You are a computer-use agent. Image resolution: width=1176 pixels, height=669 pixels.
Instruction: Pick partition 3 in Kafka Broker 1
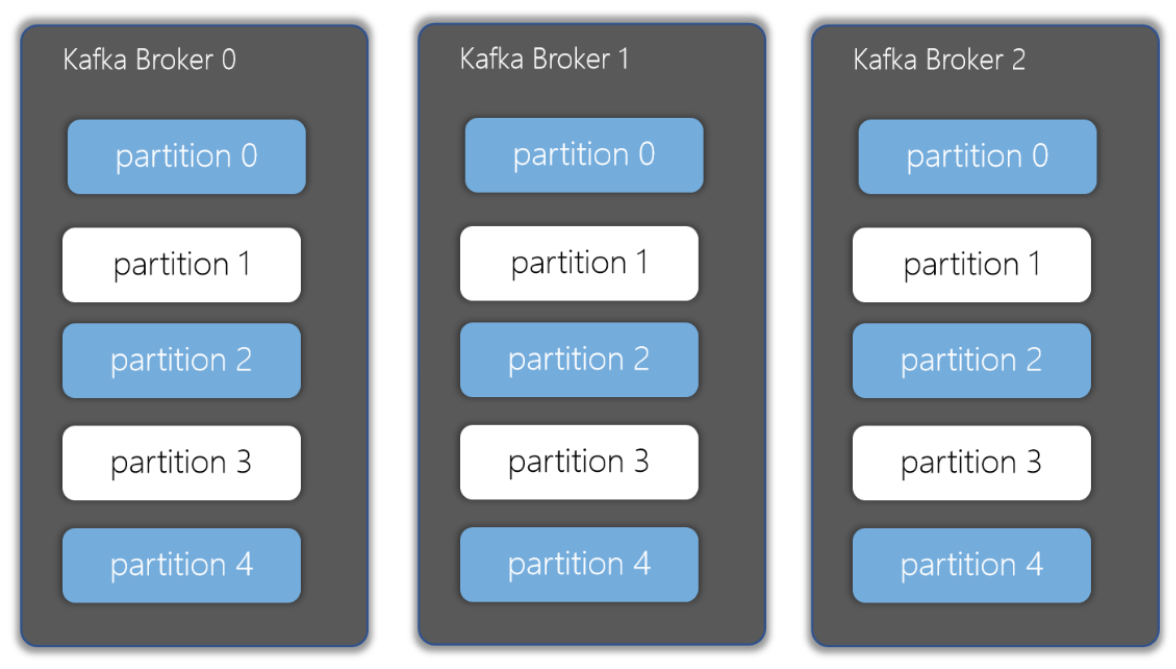point(579,462)
